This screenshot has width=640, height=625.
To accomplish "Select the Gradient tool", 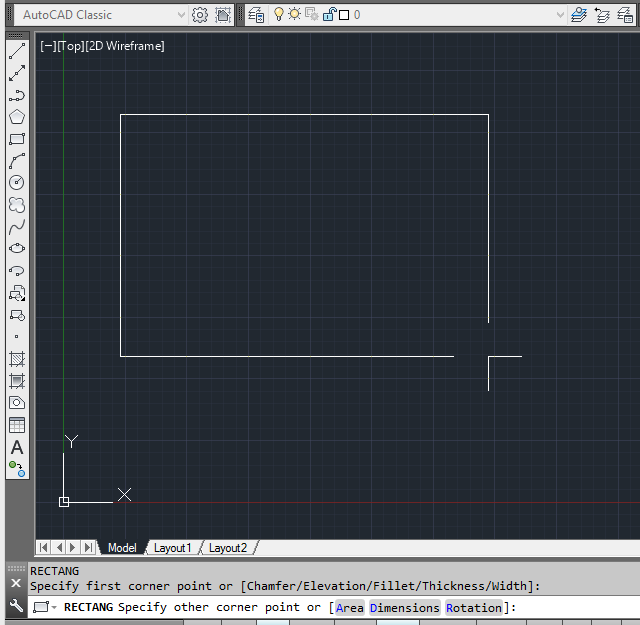I will tap(17, 381).
